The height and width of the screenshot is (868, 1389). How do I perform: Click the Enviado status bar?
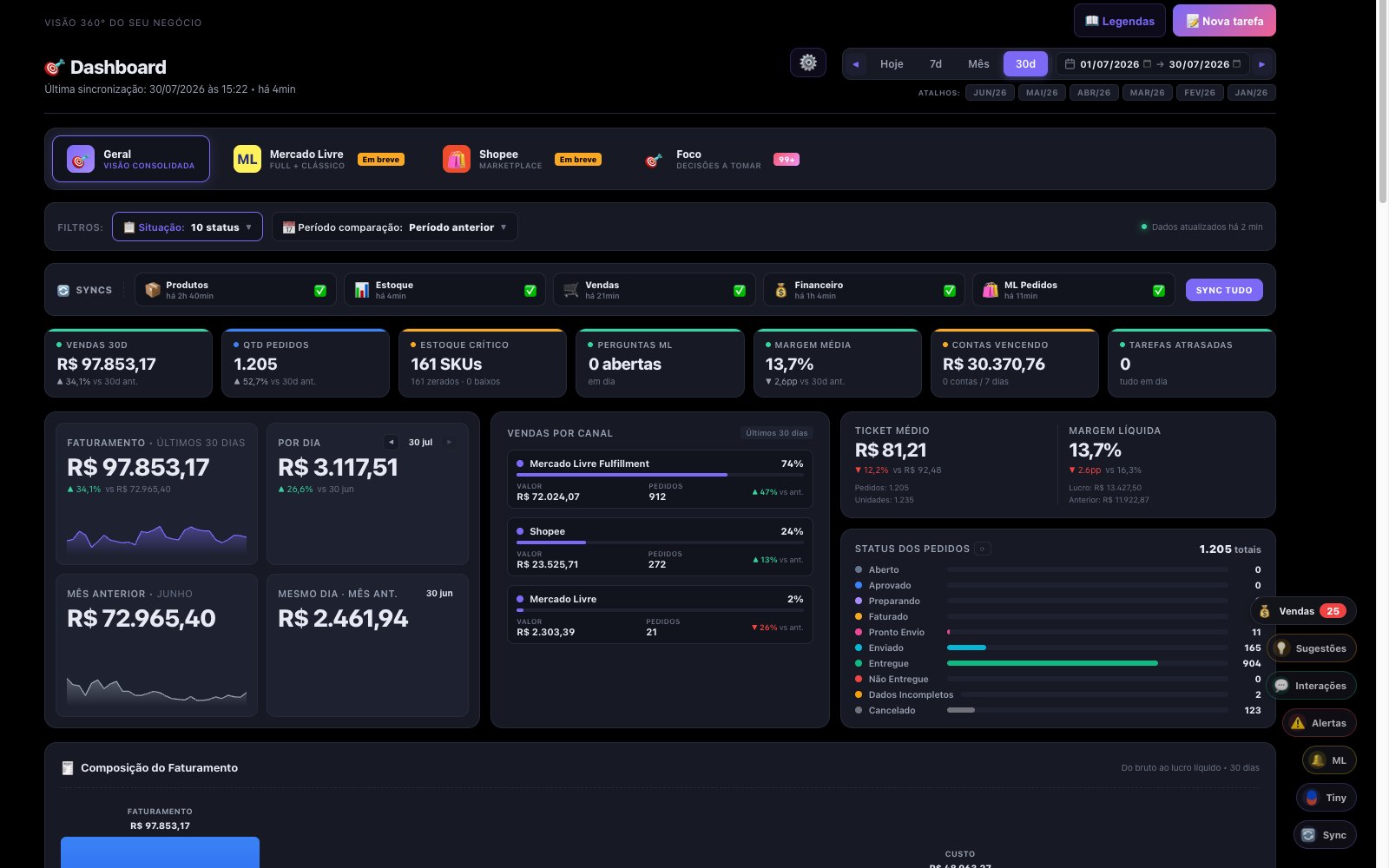click(x=1088, y=648)
